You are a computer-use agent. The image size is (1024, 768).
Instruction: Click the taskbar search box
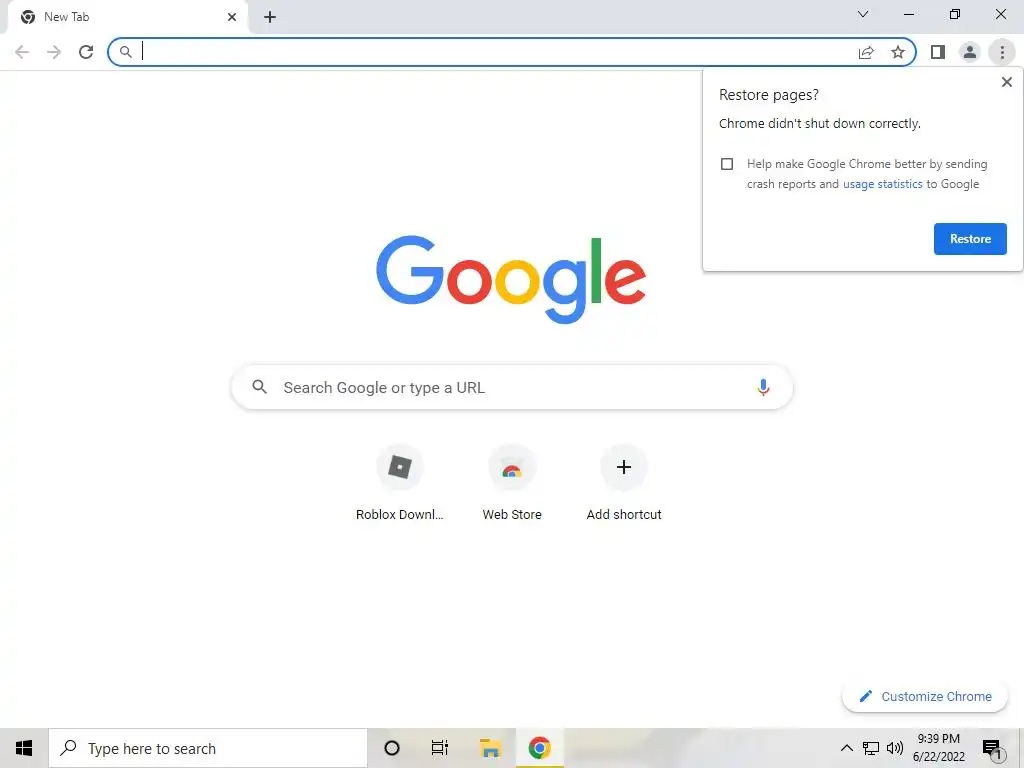208,748
